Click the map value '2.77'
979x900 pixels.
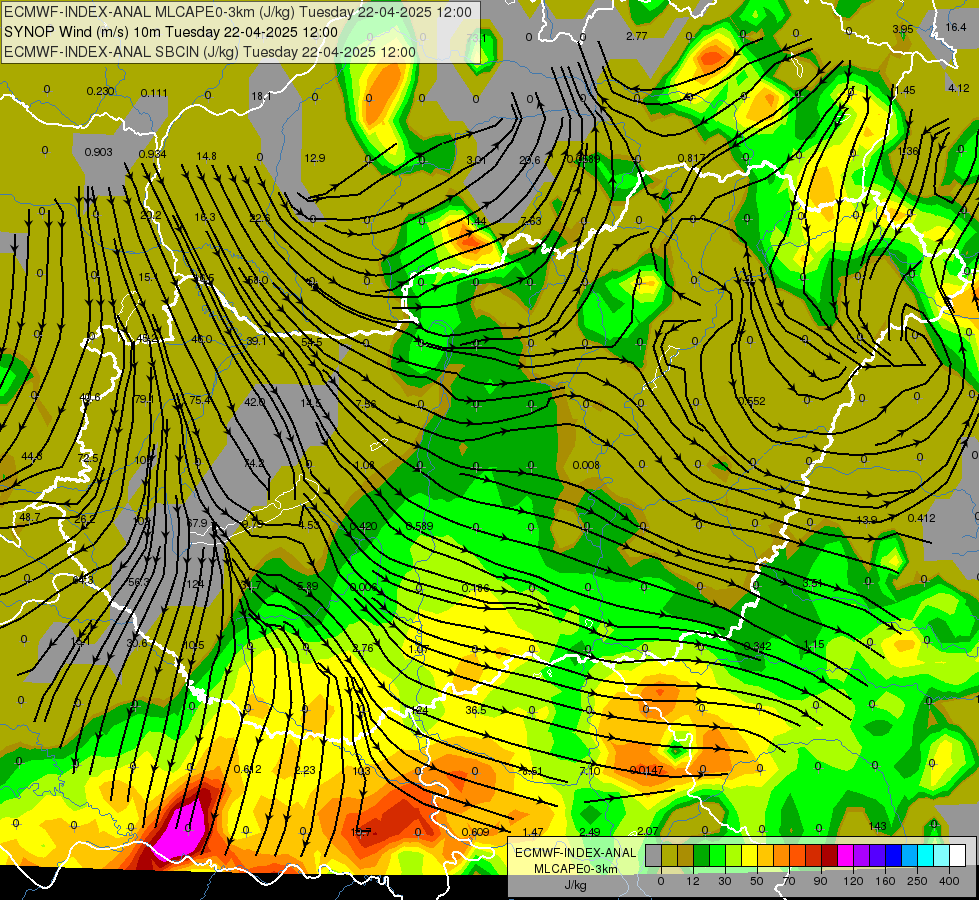pyautogui.click(x=636, y=36)
